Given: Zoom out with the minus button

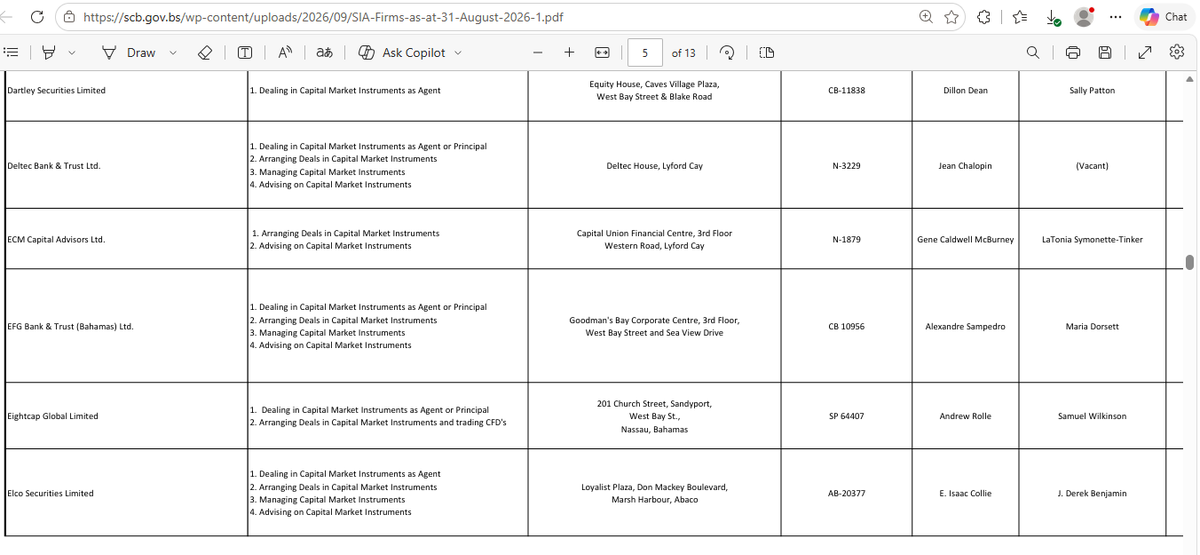Looking at the screenshot, I should 538,53.
